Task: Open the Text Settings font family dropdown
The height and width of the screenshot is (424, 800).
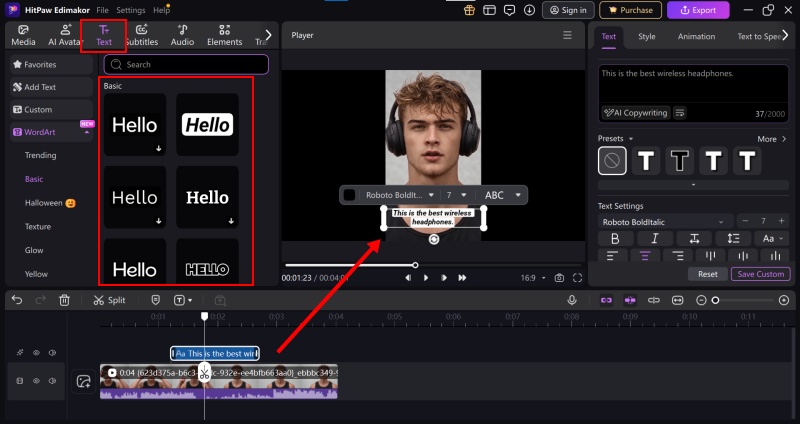Action: pos(666,222)
